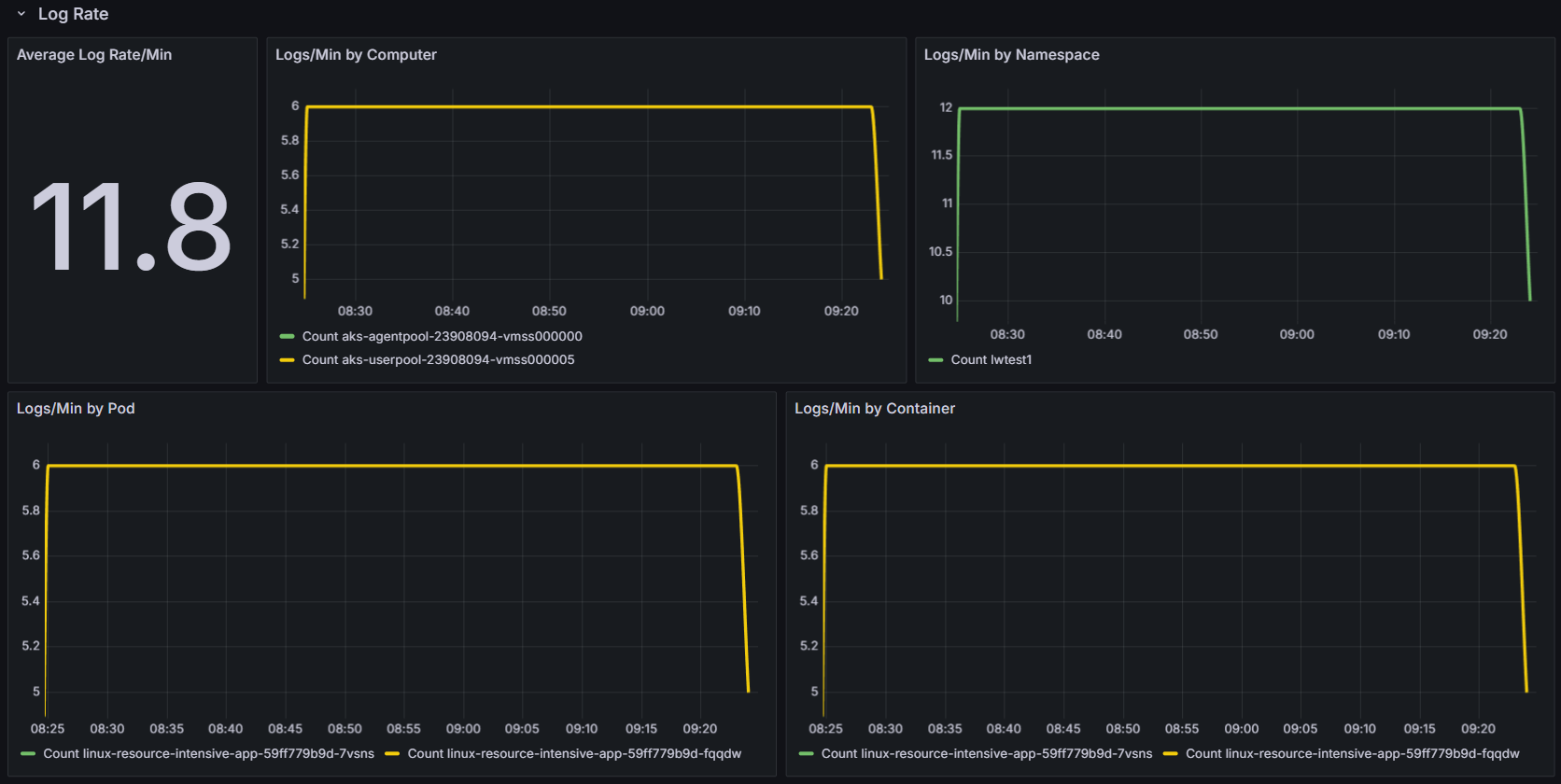The width and height of the screenshot is (1561, 784).
Task: Open Logs/Min by Pod panel title
Action: point(76,409)
